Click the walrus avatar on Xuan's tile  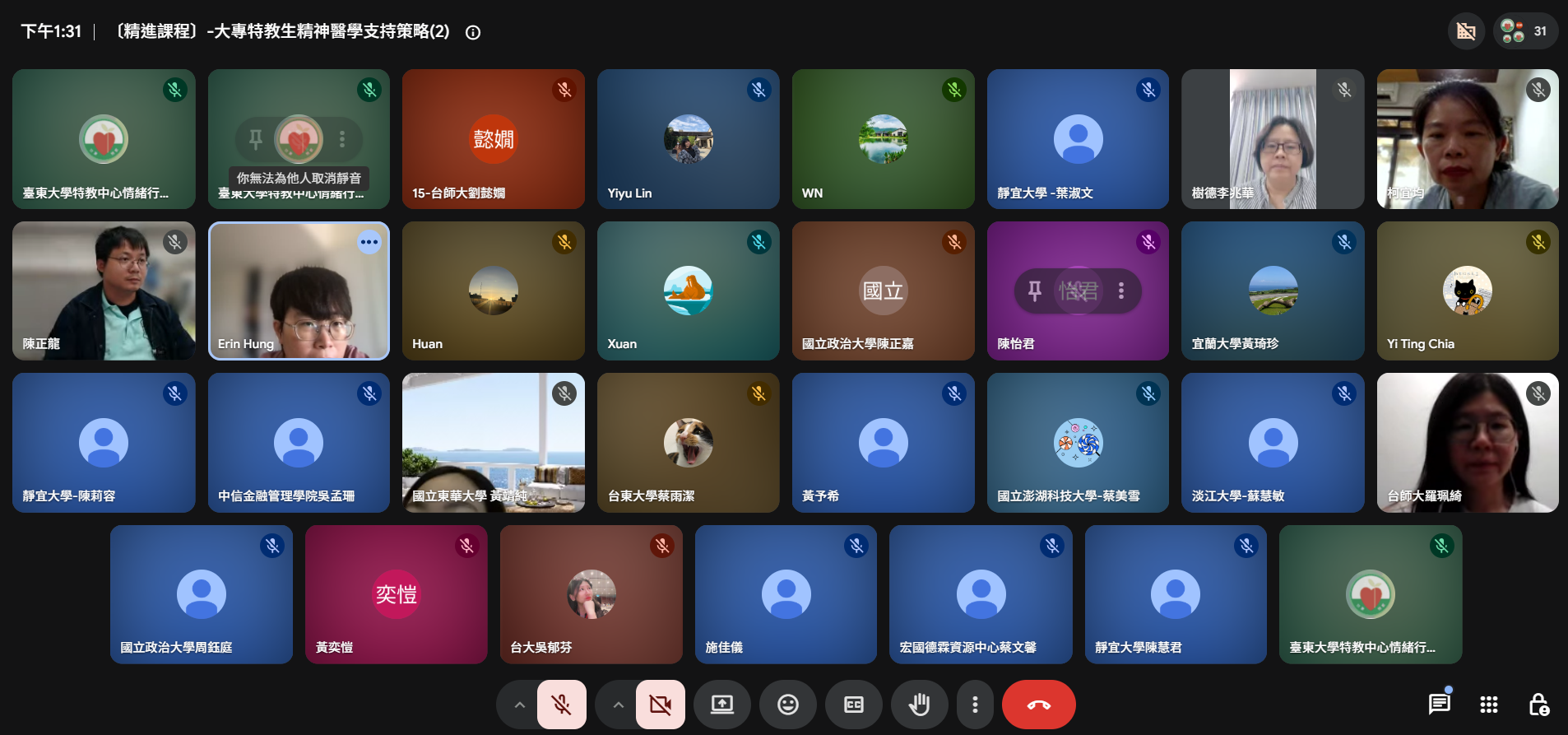689,291
